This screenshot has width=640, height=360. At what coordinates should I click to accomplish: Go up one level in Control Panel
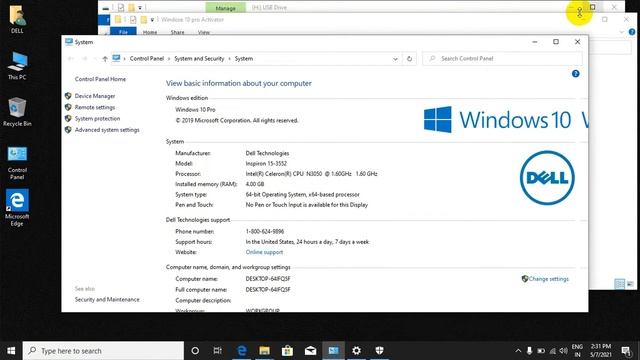click(x=105, y=59)
